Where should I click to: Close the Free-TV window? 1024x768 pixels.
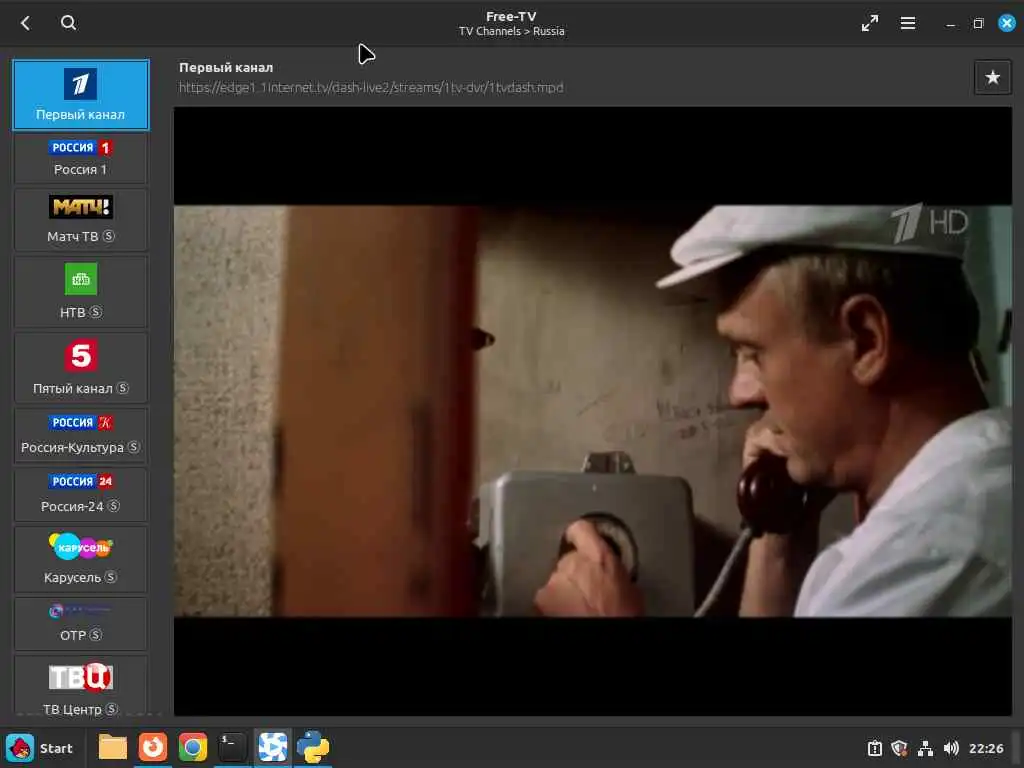point(1006,24)
